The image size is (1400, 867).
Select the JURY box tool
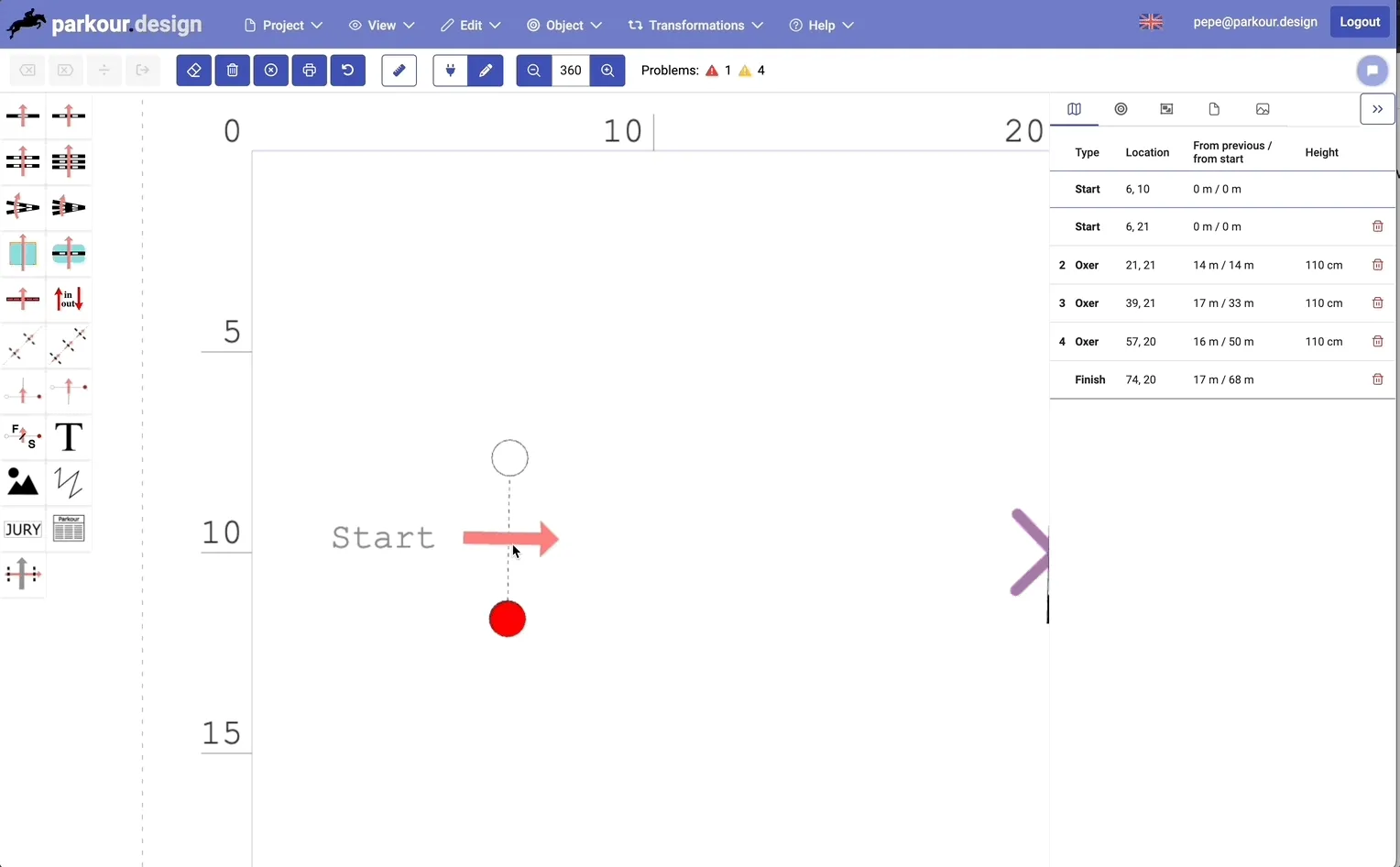pyautogui.click(x=23, y=530)
